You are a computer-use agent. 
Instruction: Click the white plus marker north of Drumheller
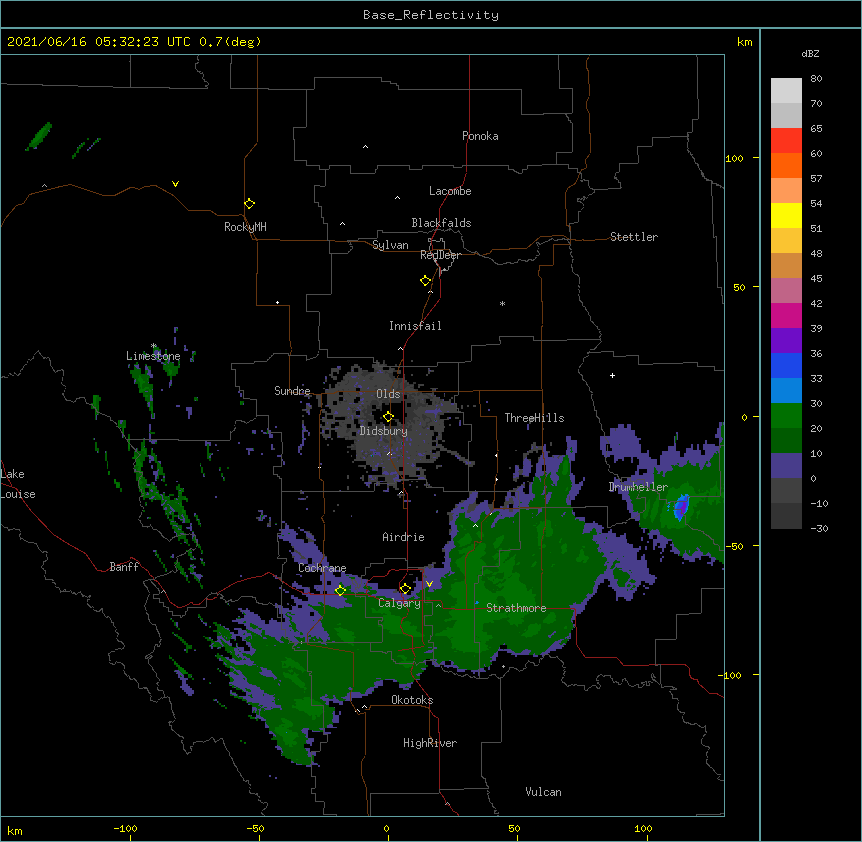[x=612, y=375]
